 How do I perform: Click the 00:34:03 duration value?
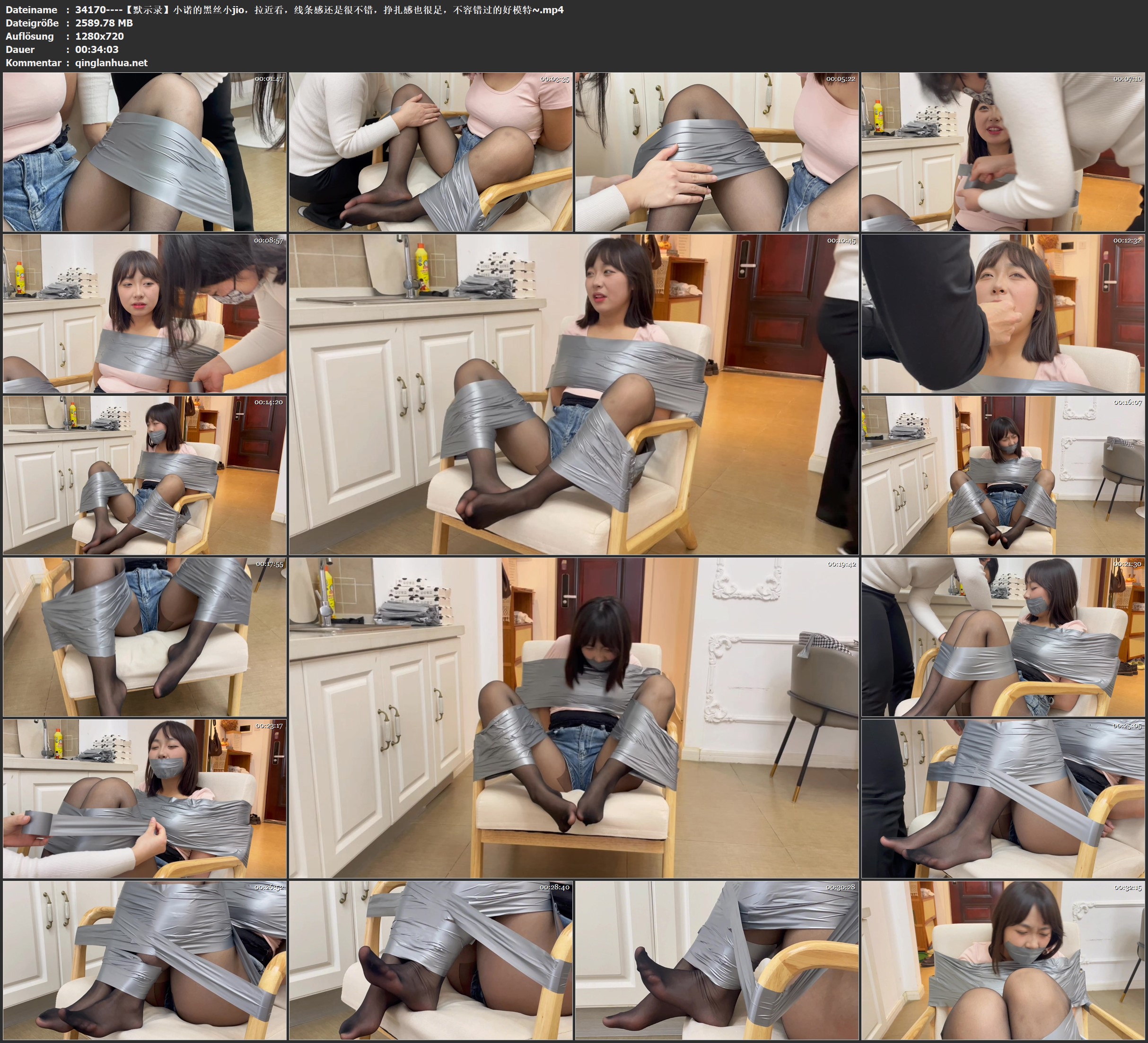pyautogui.click(x=97, y=50)
